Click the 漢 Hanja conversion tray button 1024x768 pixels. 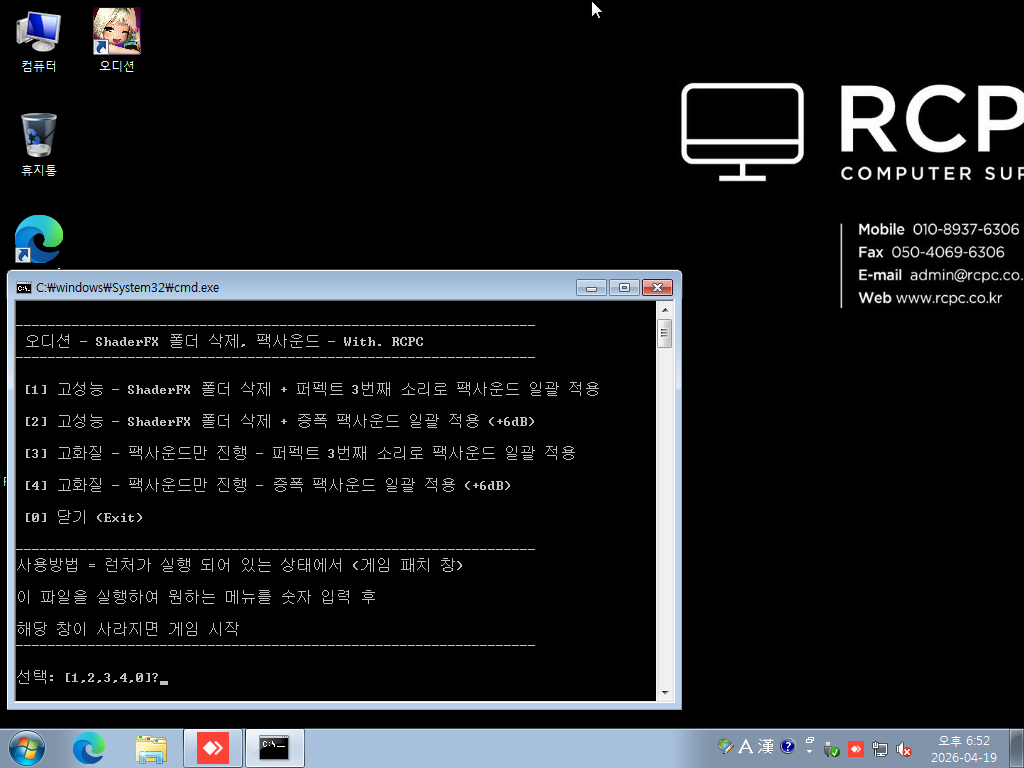coord(766,746)
